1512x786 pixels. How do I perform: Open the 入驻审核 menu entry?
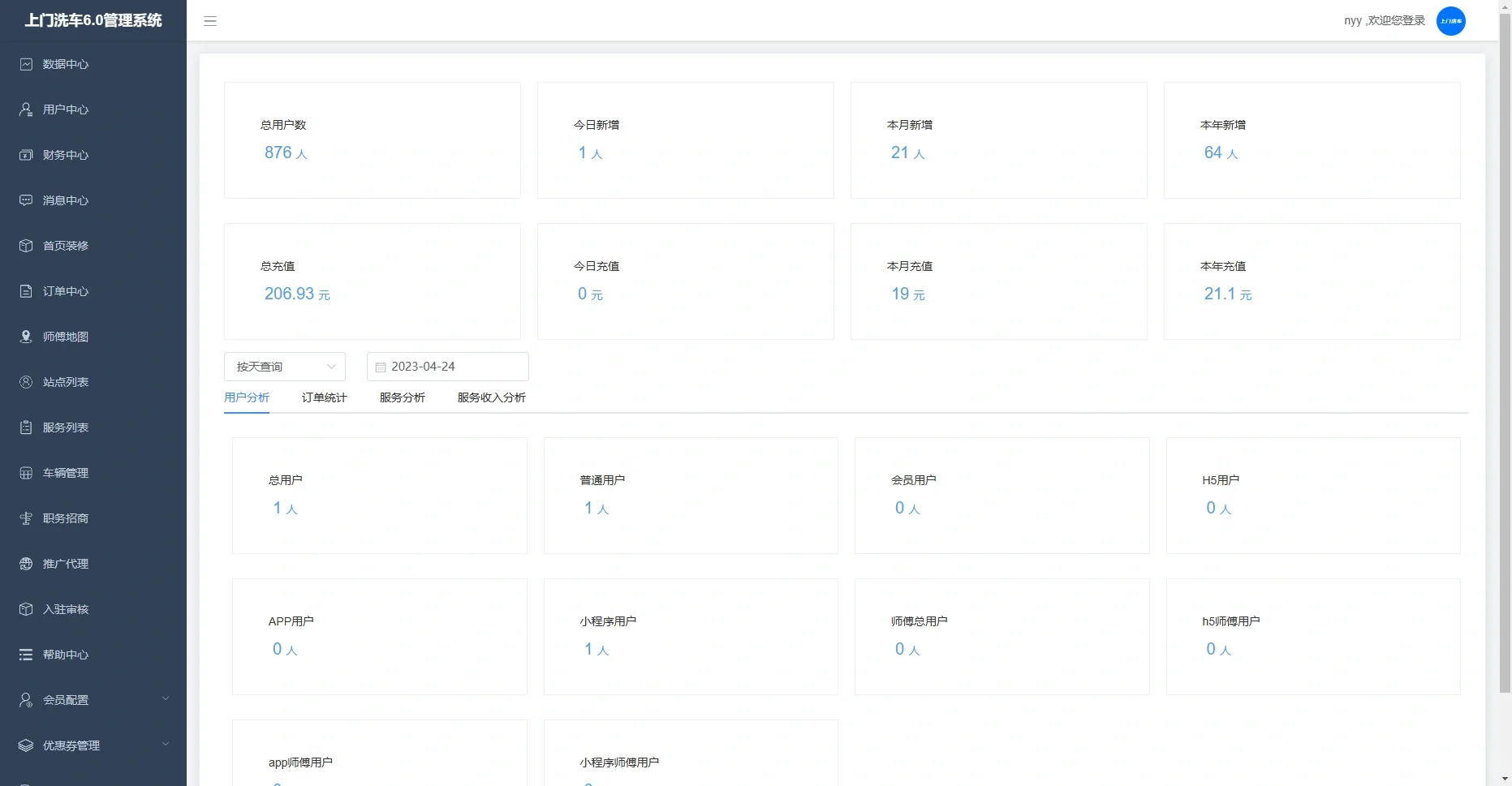pos(66,609)
